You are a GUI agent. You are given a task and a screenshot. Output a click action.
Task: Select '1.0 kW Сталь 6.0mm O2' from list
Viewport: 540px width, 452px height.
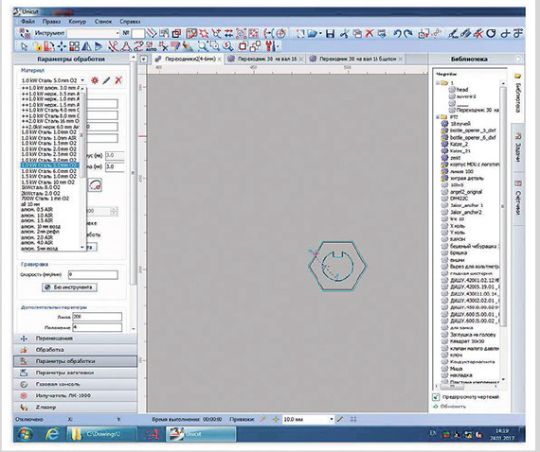pyautogui.click(x=49, y=171)
